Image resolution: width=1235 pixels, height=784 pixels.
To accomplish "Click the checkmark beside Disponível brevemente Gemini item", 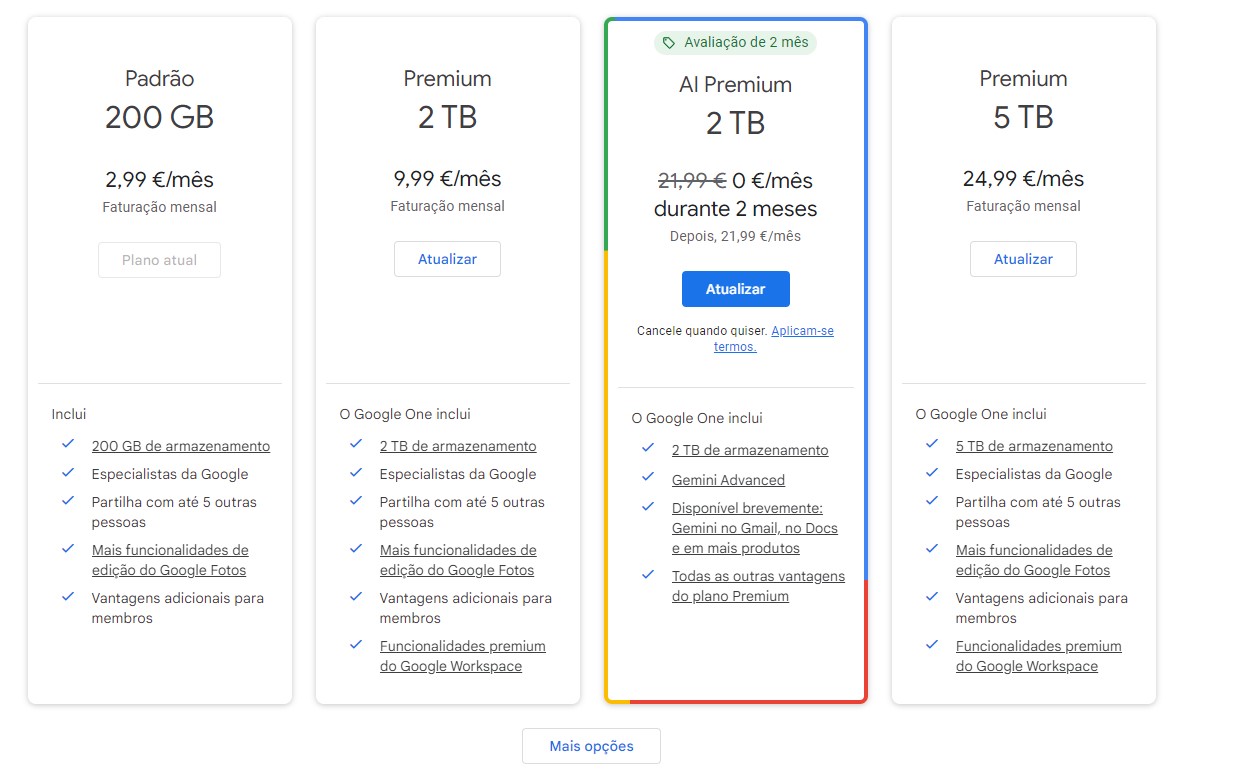I will click(x=649, y=507).
